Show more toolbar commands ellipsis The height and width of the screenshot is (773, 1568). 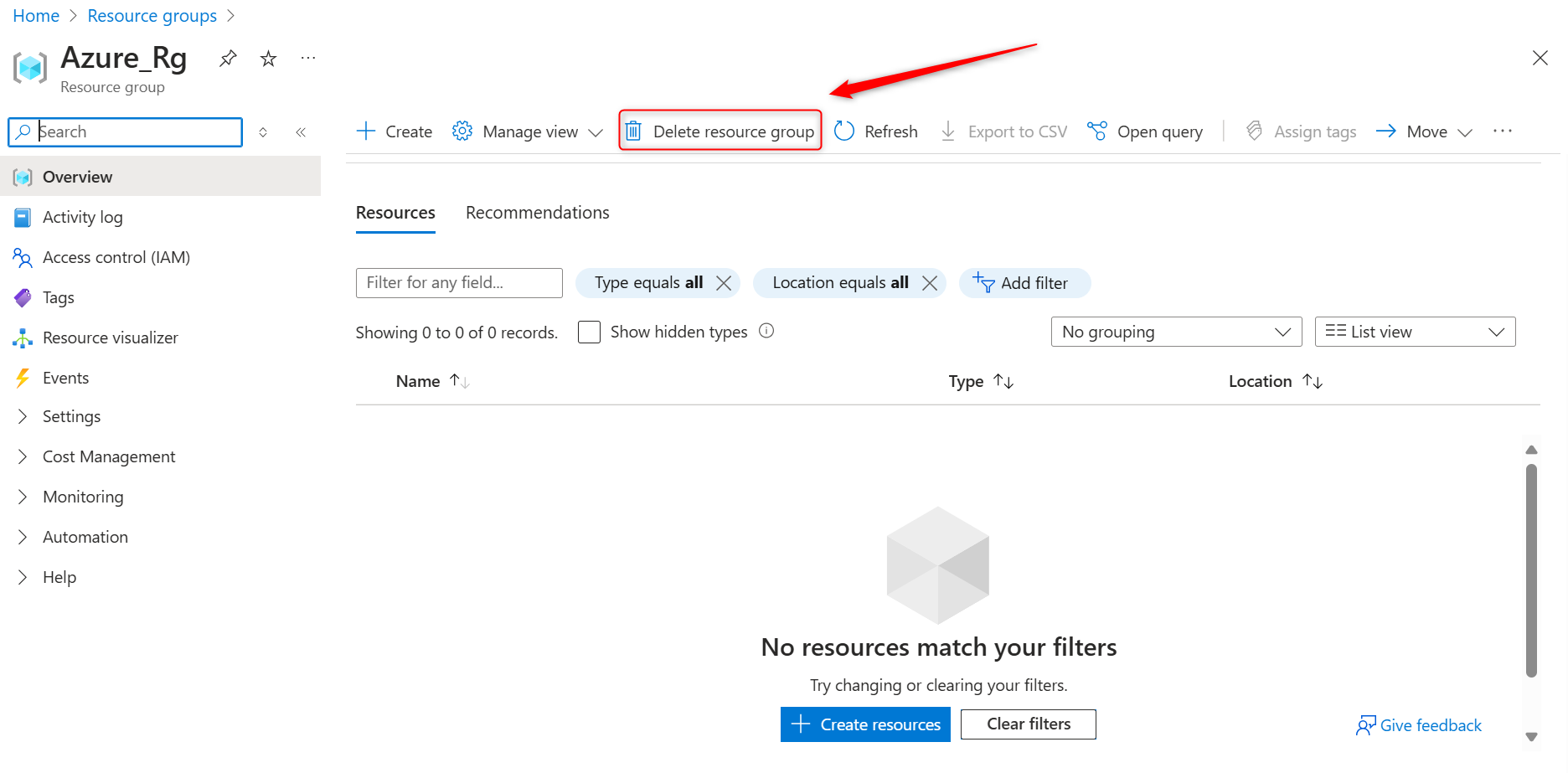click(x=1503, y=131)
